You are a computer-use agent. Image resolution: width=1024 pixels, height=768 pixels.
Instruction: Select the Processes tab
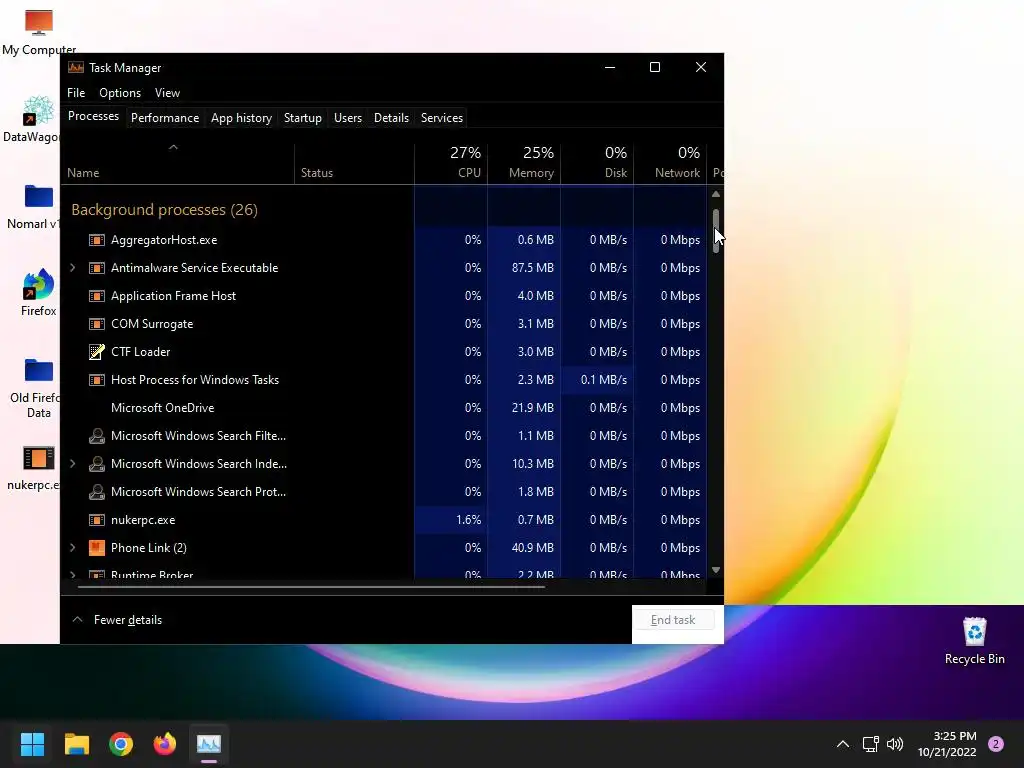93,116
